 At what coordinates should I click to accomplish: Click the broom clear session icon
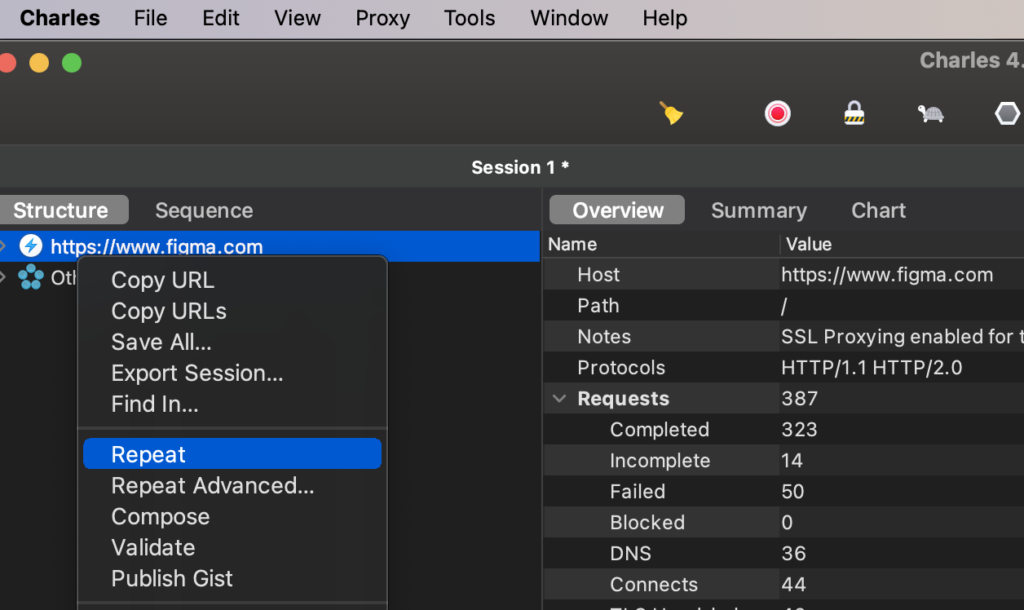click(x=671, y=114)
